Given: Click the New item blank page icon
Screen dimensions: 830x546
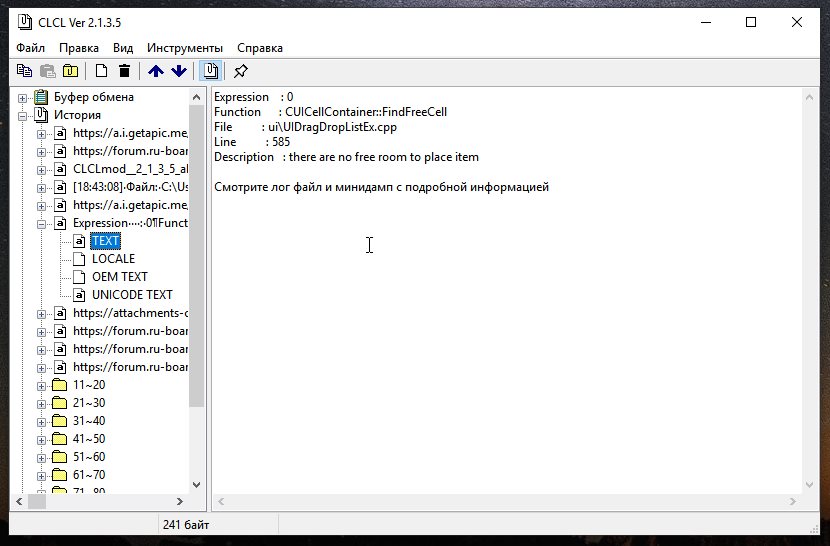Looking at the screenshot, I should 101,71.
